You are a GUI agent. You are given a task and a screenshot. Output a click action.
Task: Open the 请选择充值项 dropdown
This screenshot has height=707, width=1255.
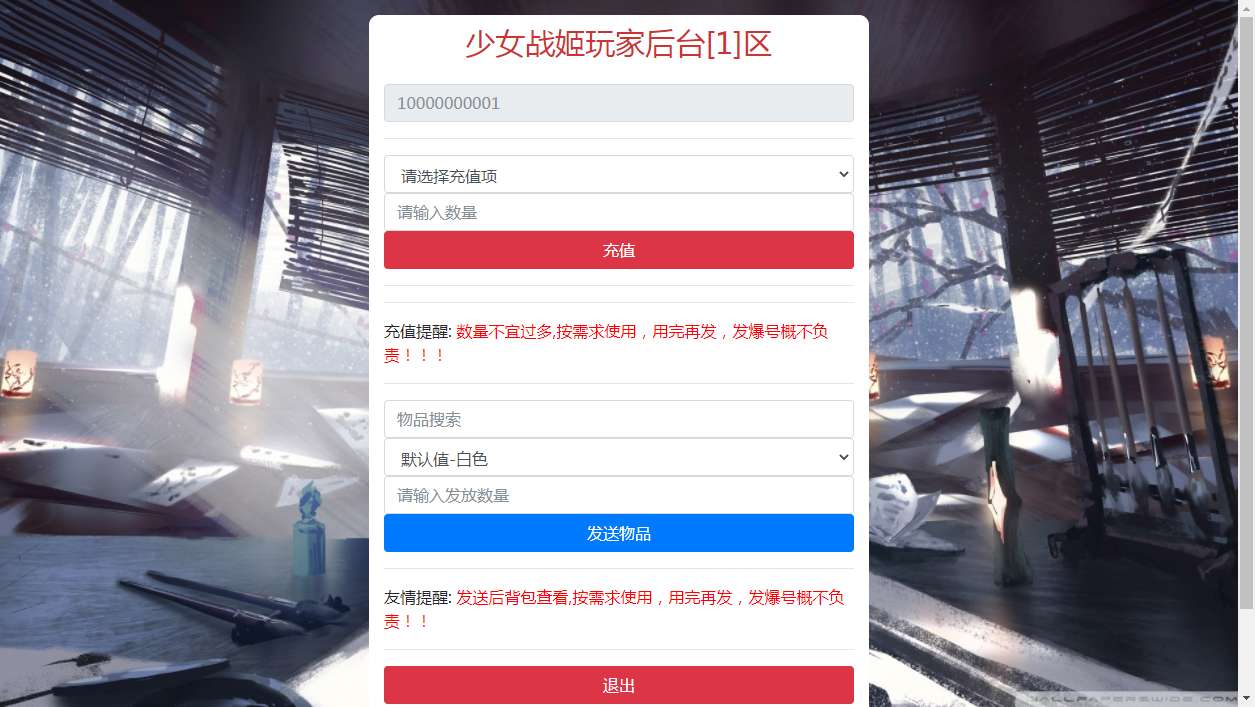pos(618,174)
